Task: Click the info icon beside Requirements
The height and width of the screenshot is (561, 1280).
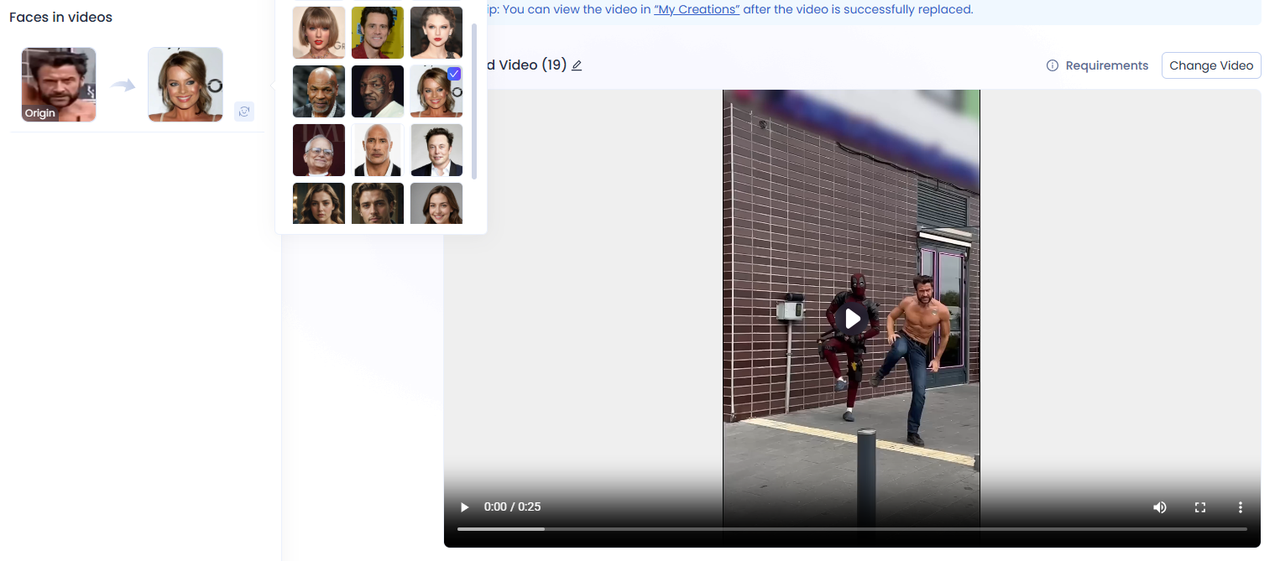Action: (x=1052, y=66)
